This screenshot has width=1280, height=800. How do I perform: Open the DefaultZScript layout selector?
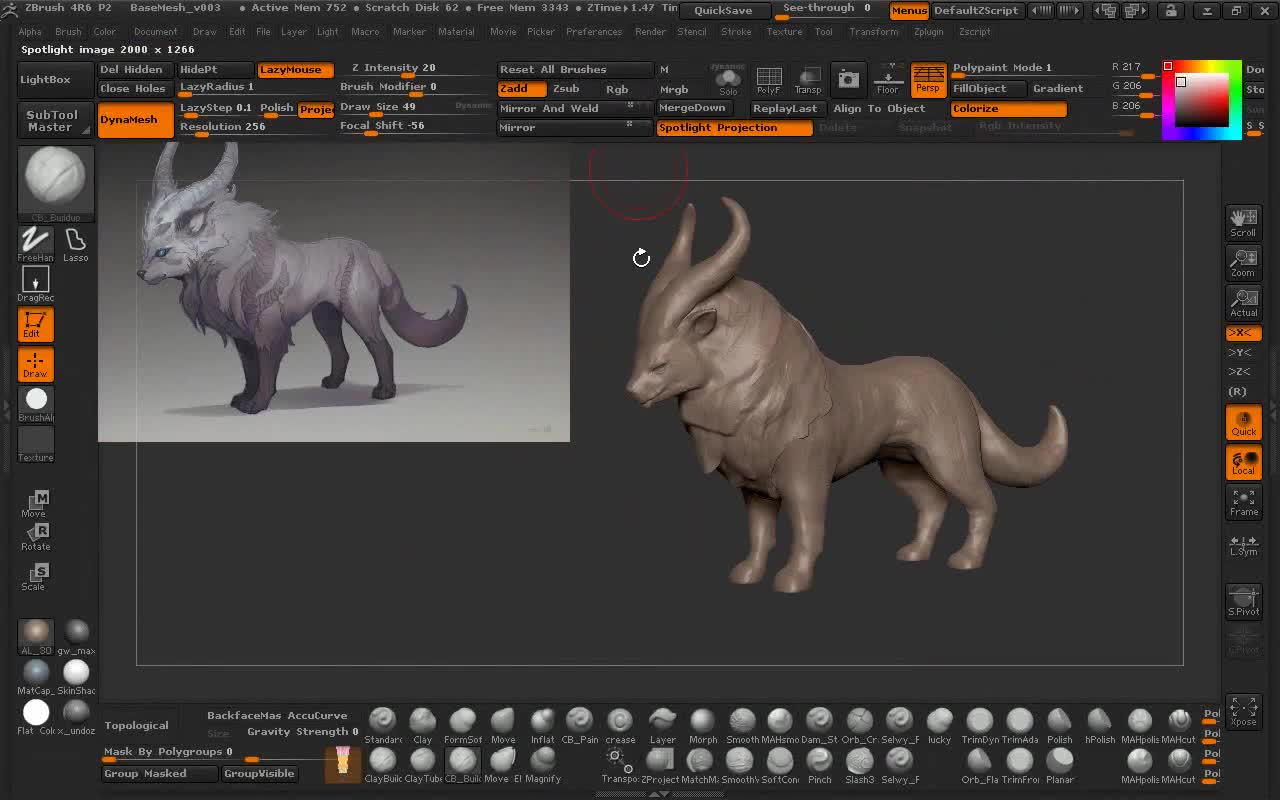(976, 11)
